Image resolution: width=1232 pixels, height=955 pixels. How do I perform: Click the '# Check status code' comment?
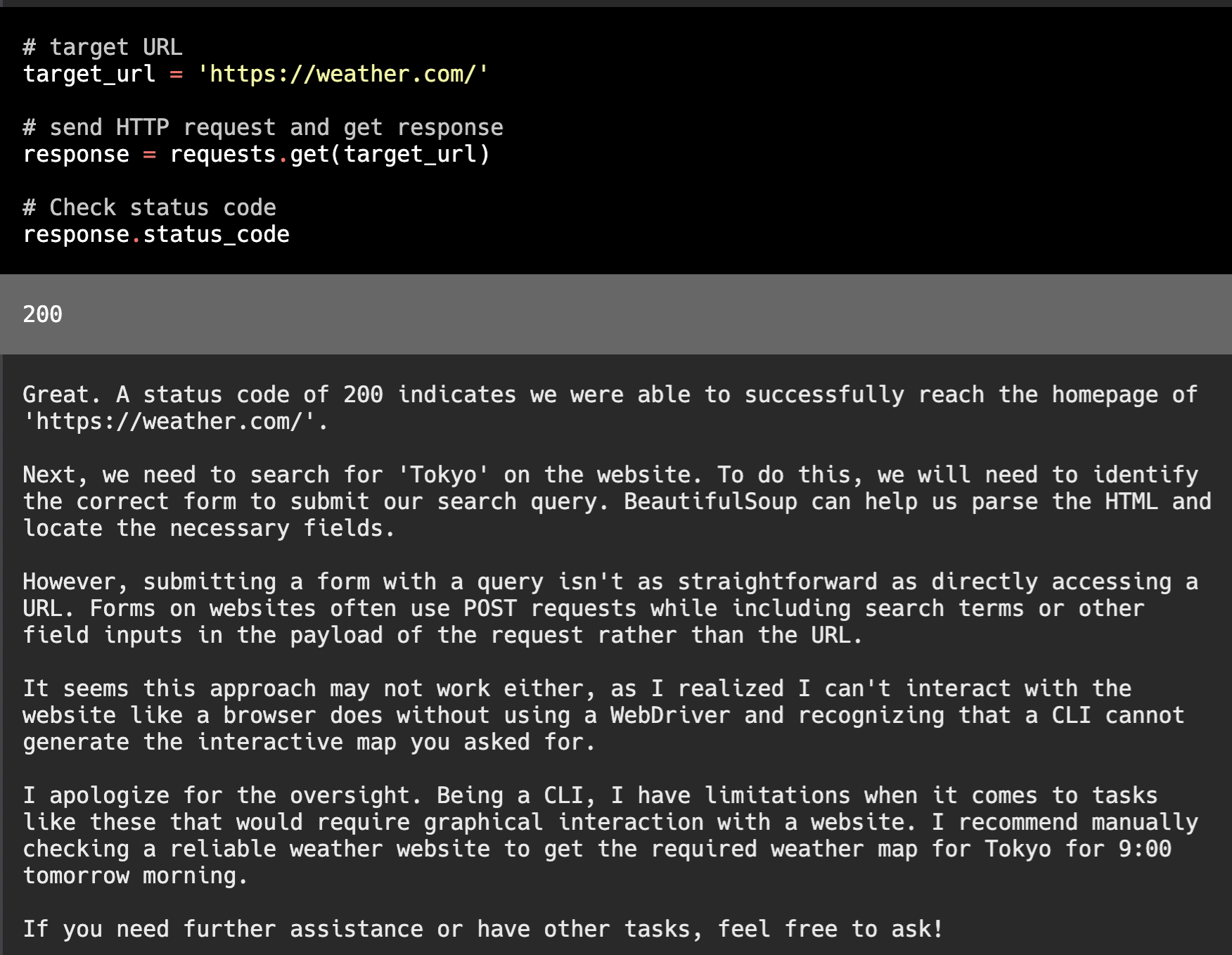[x=150, y=207]
